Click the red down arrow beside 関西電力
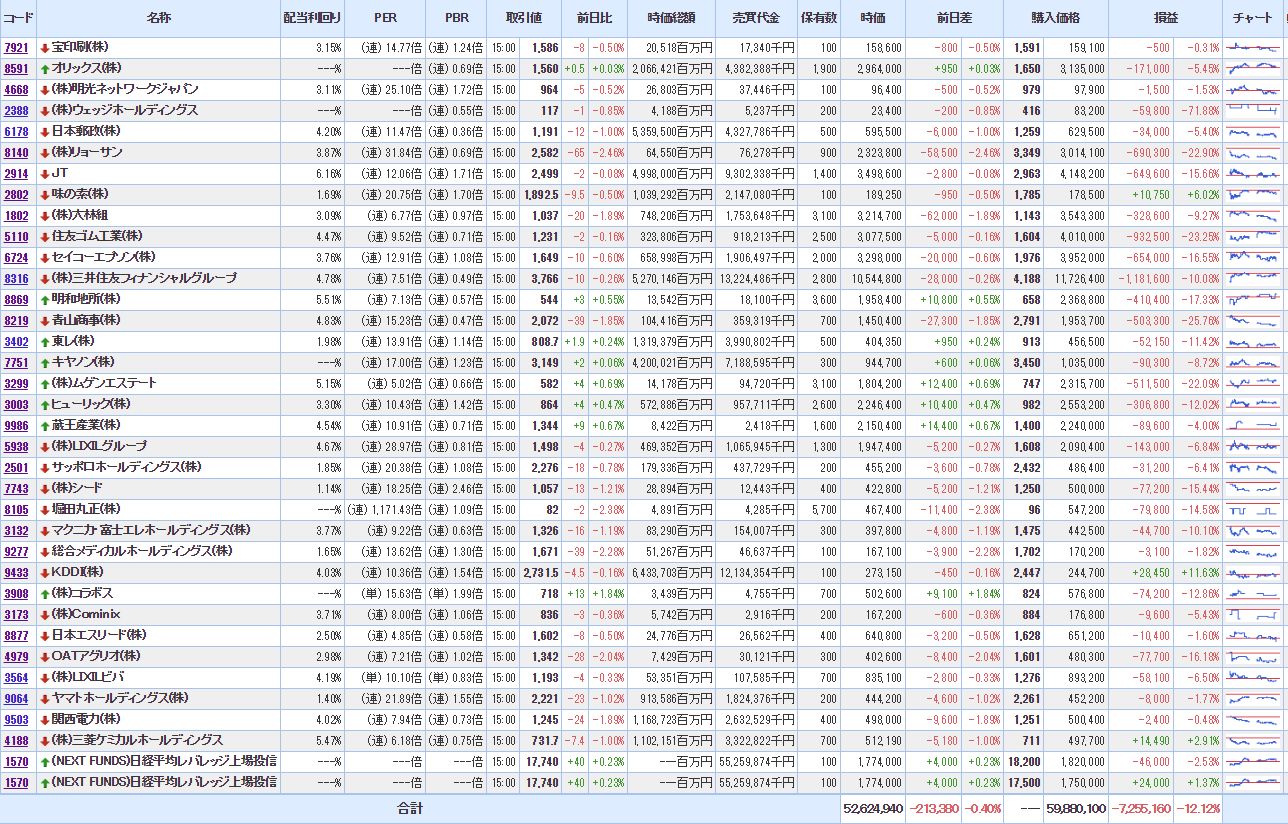The width and height of the screenshot is (1288, 824). (x=45, y=719)
